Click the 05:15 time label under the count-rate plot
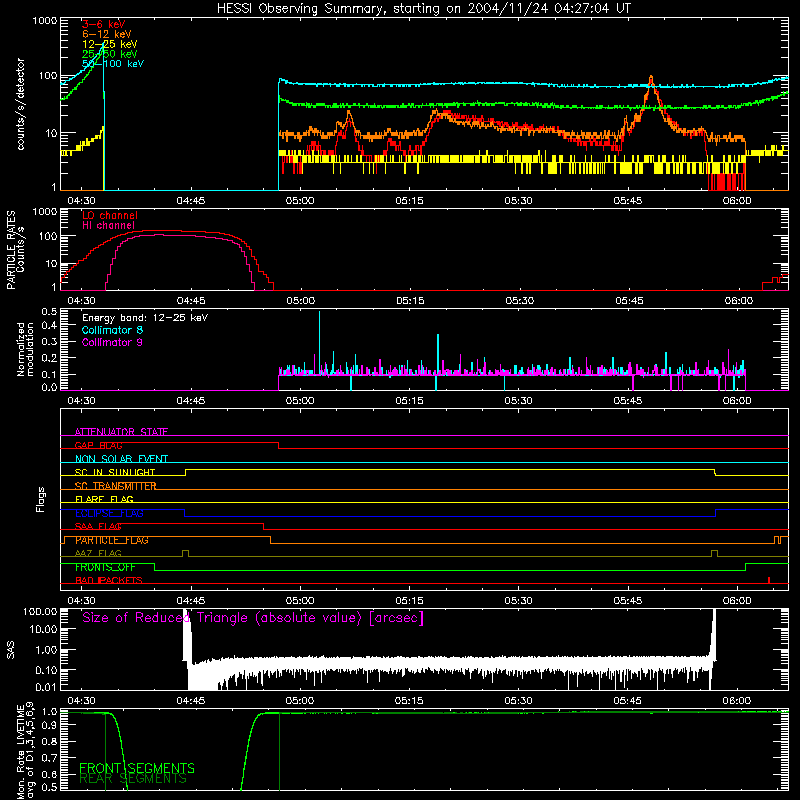 coord(409,201)
